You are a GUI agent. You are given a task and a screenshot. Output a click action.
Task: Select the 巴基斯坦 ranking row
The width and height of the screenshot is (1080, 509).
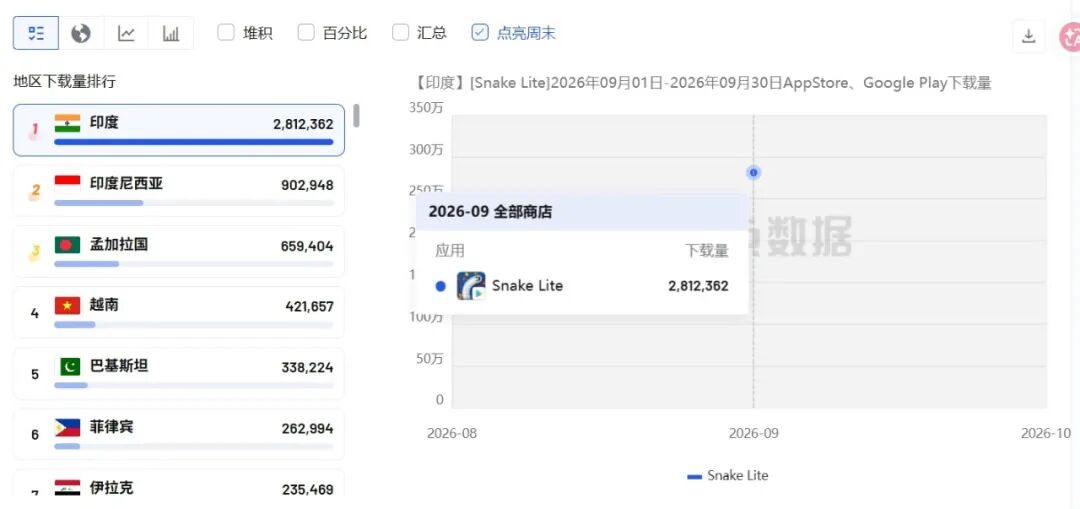179,373
